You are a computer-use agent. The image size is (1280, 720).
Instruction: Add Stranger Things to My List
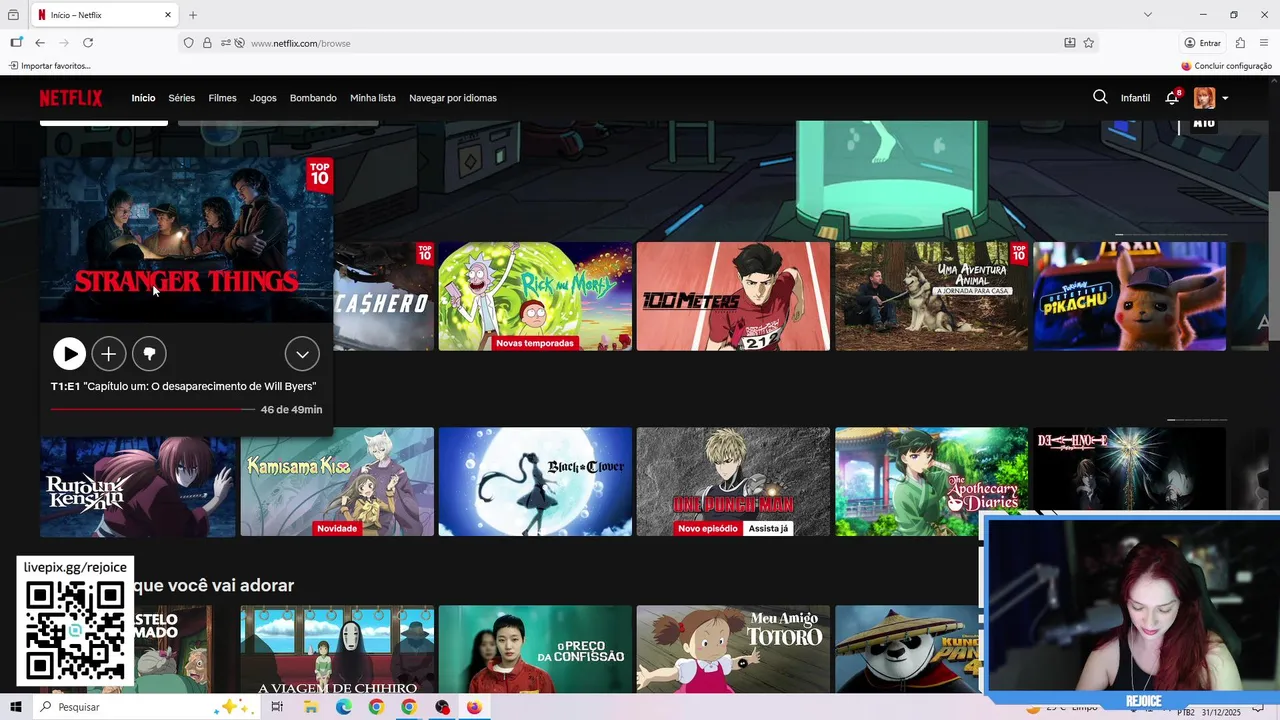109,353
